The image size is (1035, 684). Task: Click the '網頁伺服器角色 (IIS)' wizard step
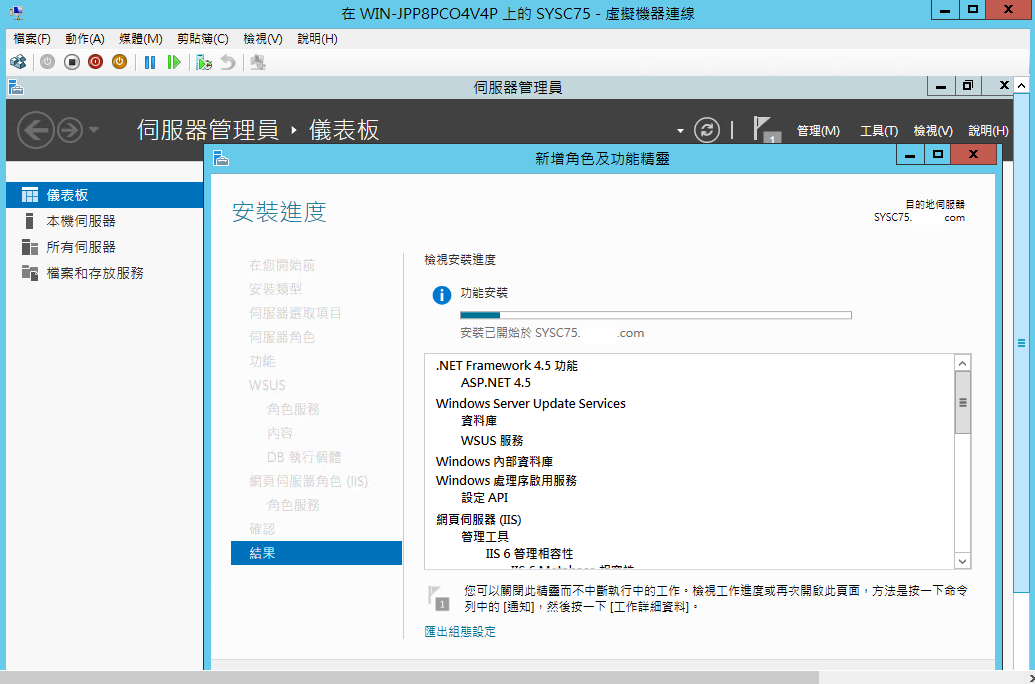point(308,481)
